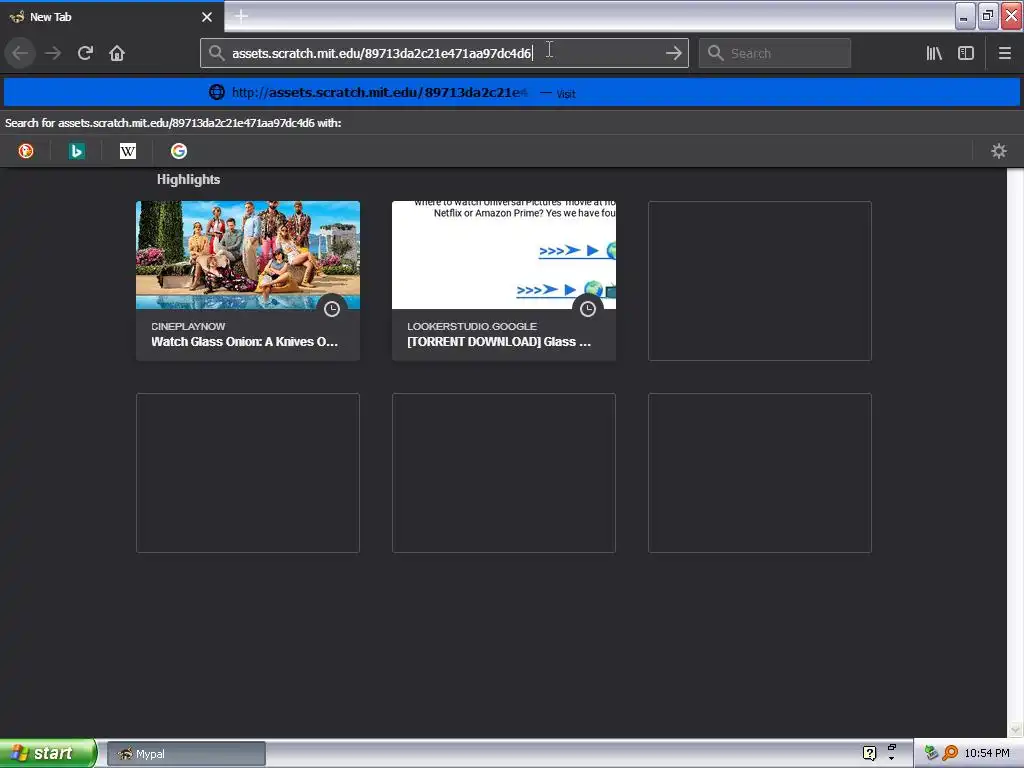Viewport: 1024px width, 768px height.
Task: Search with Google engine icon
Action: pos(178,152)
